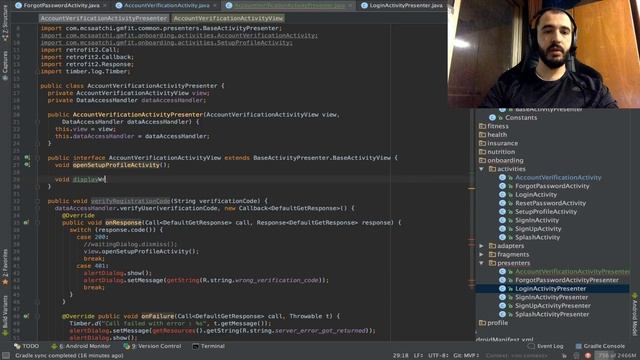Screen dimensions: 640x360
Task: Open ResetPasswordActivity in project tree
Action: (551, 203)
